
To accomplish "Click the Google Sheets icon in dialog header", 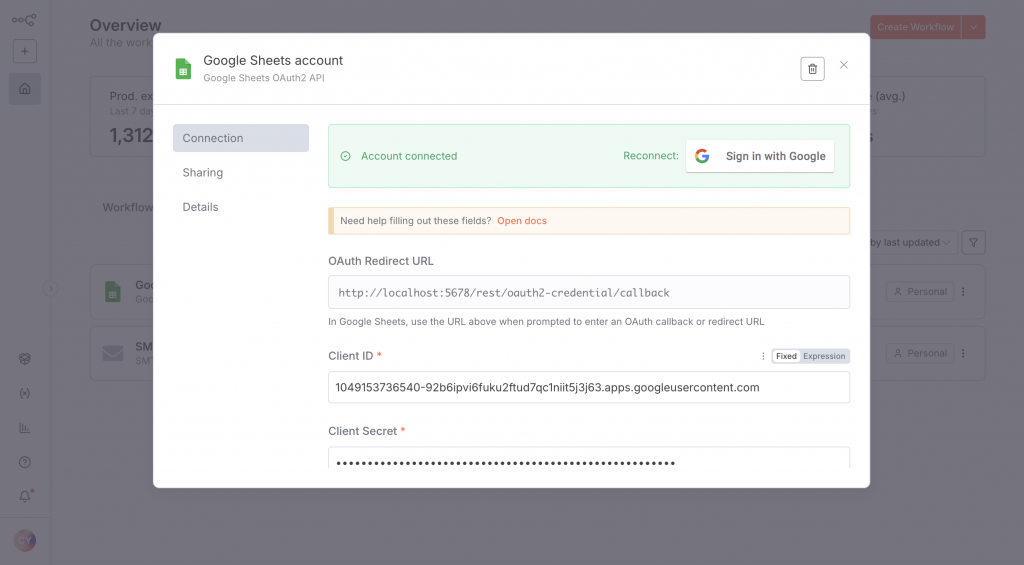I will coord(184,69).
